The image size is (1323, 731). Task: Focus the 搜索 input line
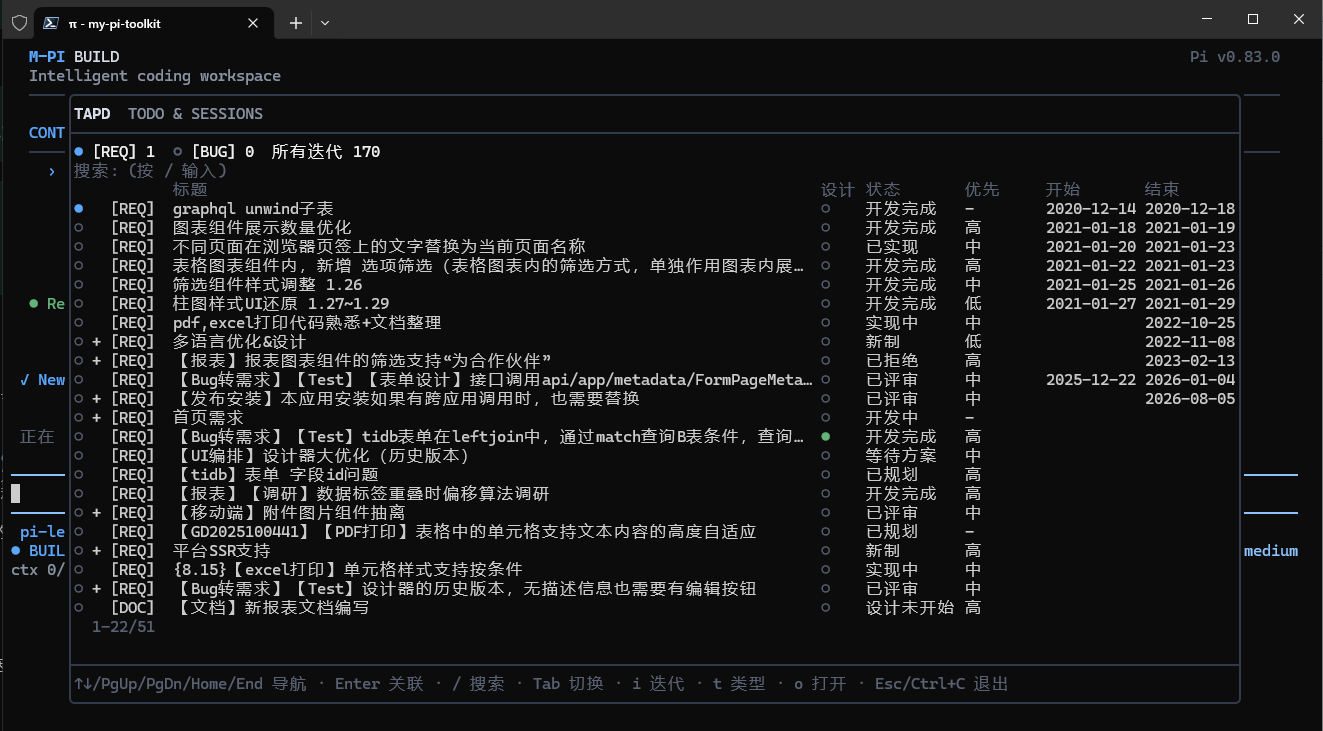(x=150, y=171)
